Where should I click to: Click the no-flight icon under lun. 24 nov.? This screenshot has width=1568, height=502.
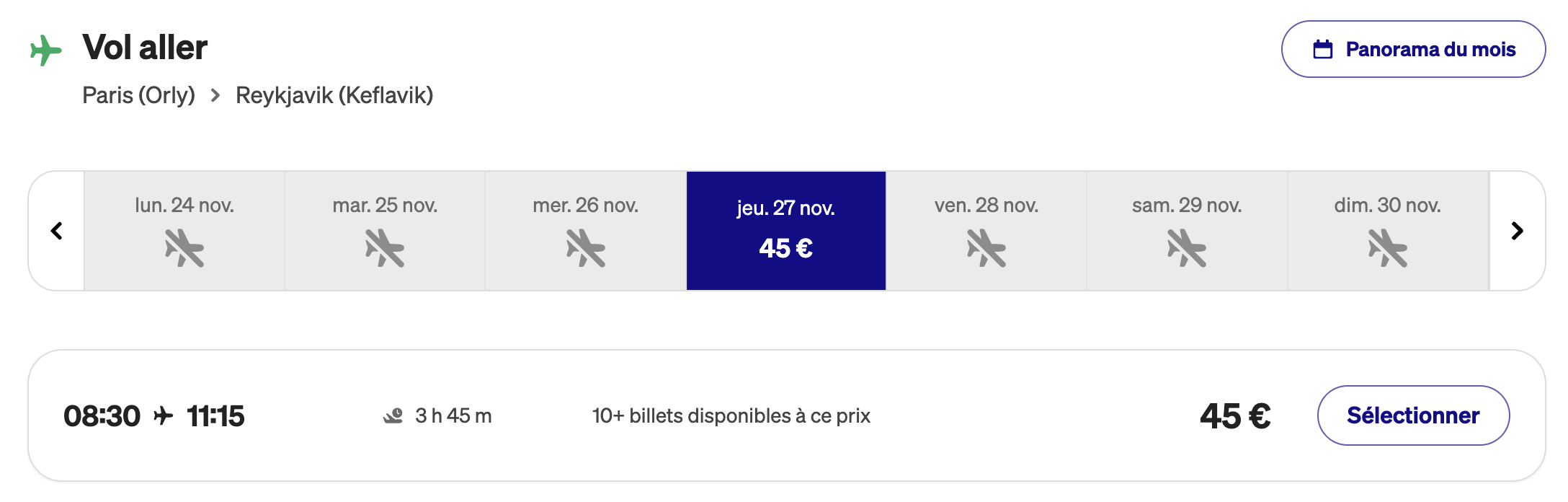pyautogui.click(x=184, y=248)
